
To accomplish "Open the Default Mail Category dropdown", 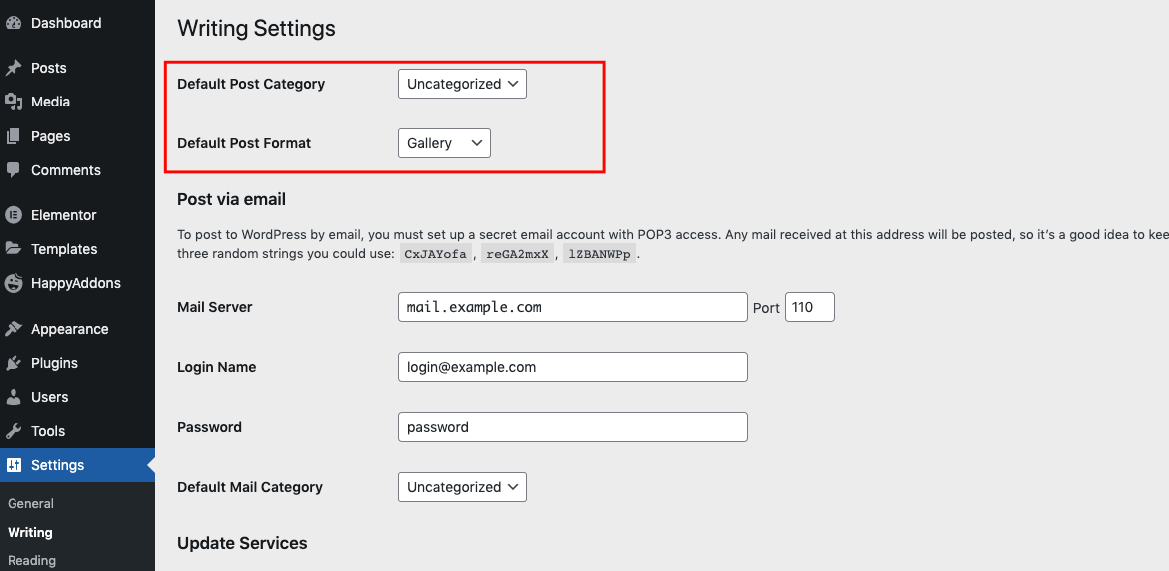I will (x=462, y=487).
